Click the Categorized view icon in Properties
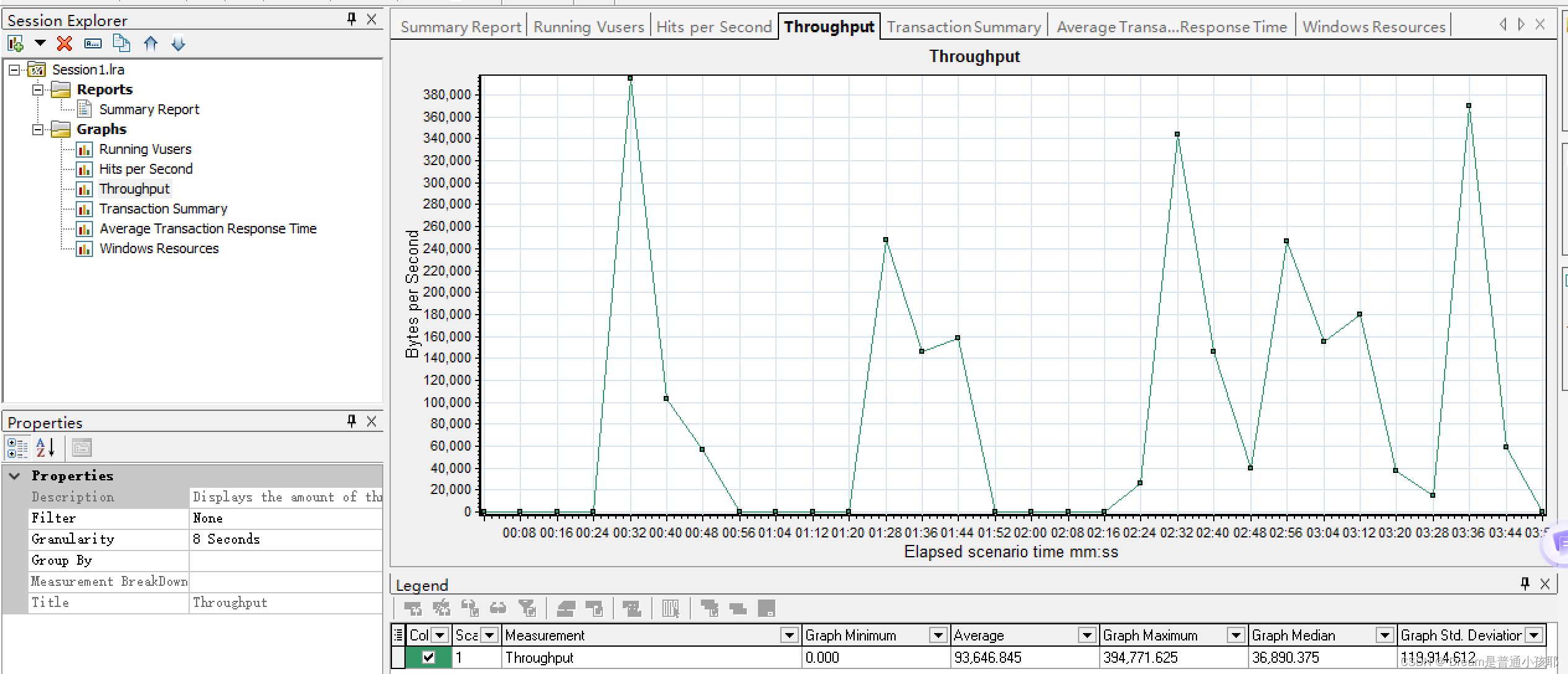Image resolution: width=1568 pixels, height=674 pixels. point(17,447)
